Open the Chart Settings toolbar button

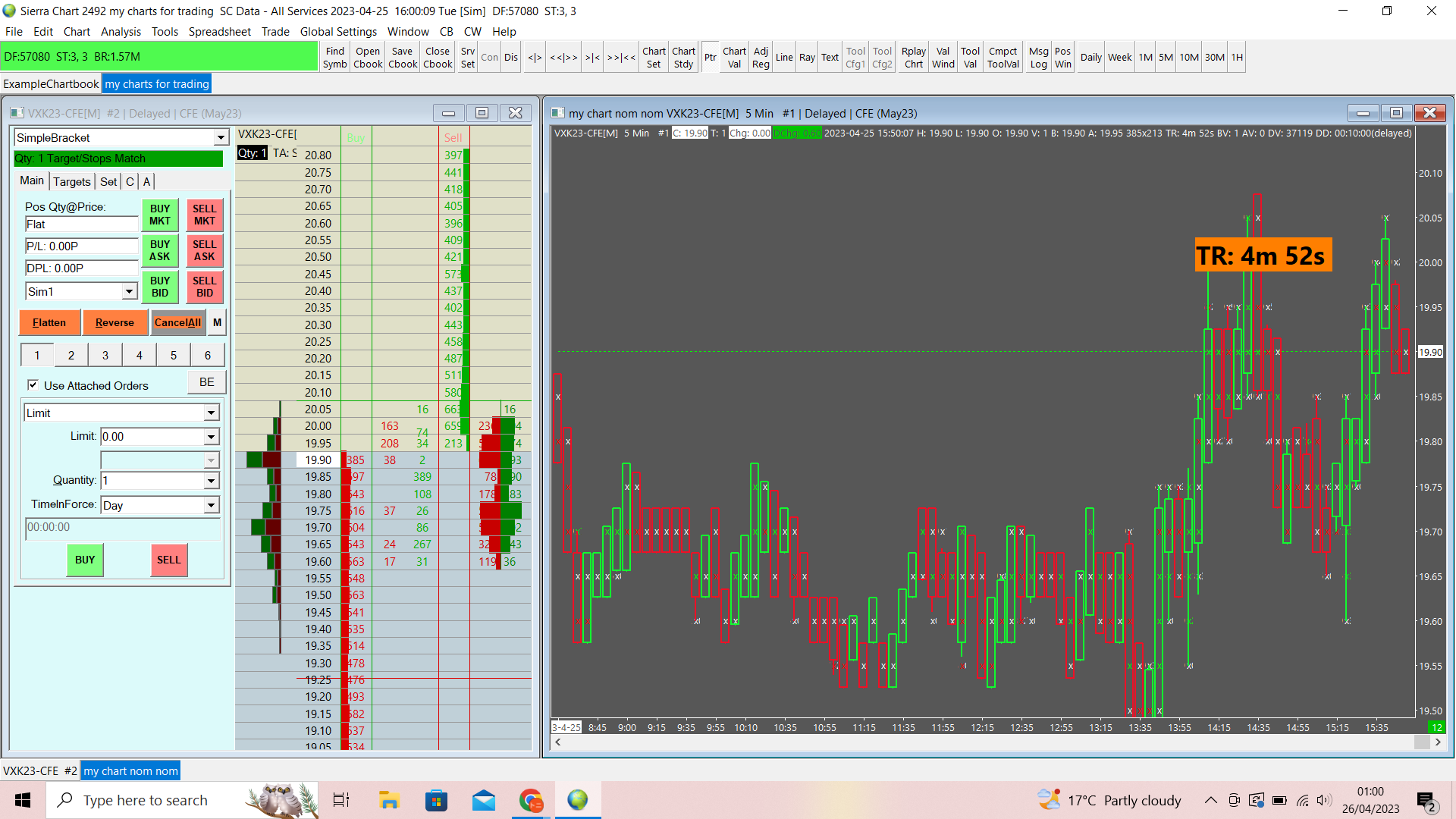(x=654, y=58)
